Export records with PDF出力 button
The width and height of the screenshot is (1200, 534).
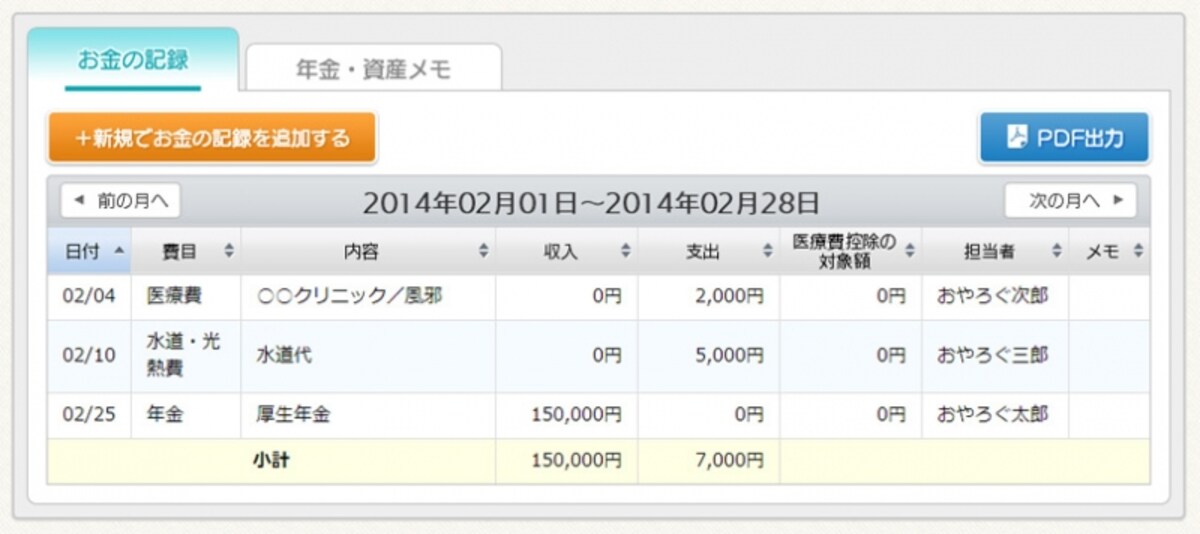[x=1064, y=138]
